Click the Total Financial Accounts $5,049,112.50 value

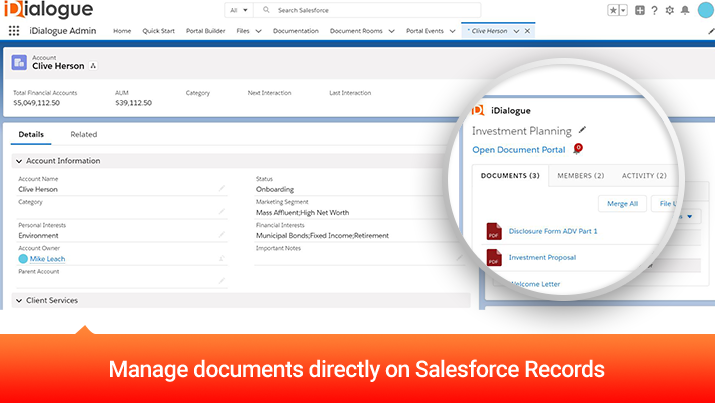36,103
